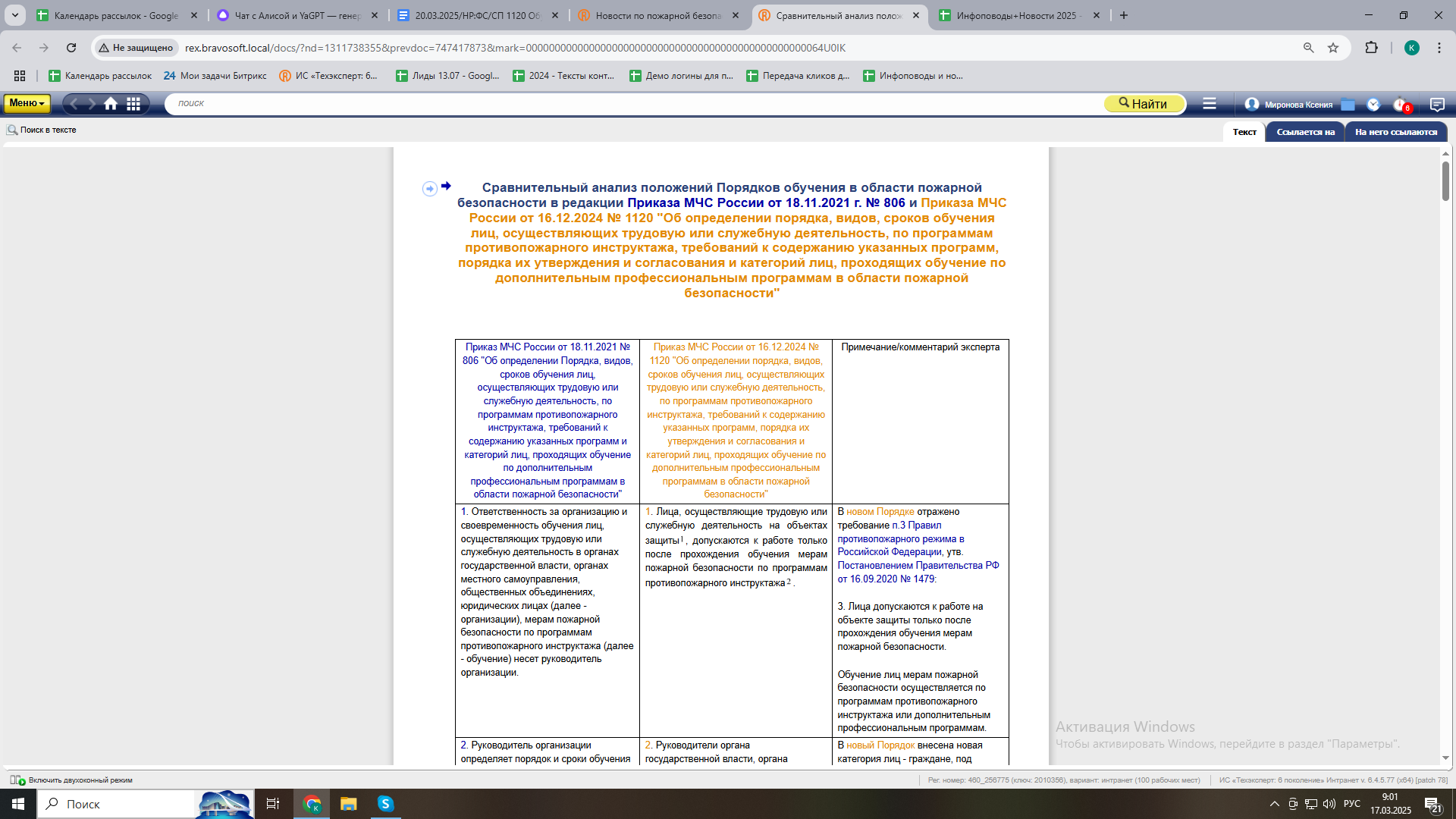The image size is (1456, 819).
Task: Click the document vertical scrollbar thumb
Action: [x=1445, y=180]
